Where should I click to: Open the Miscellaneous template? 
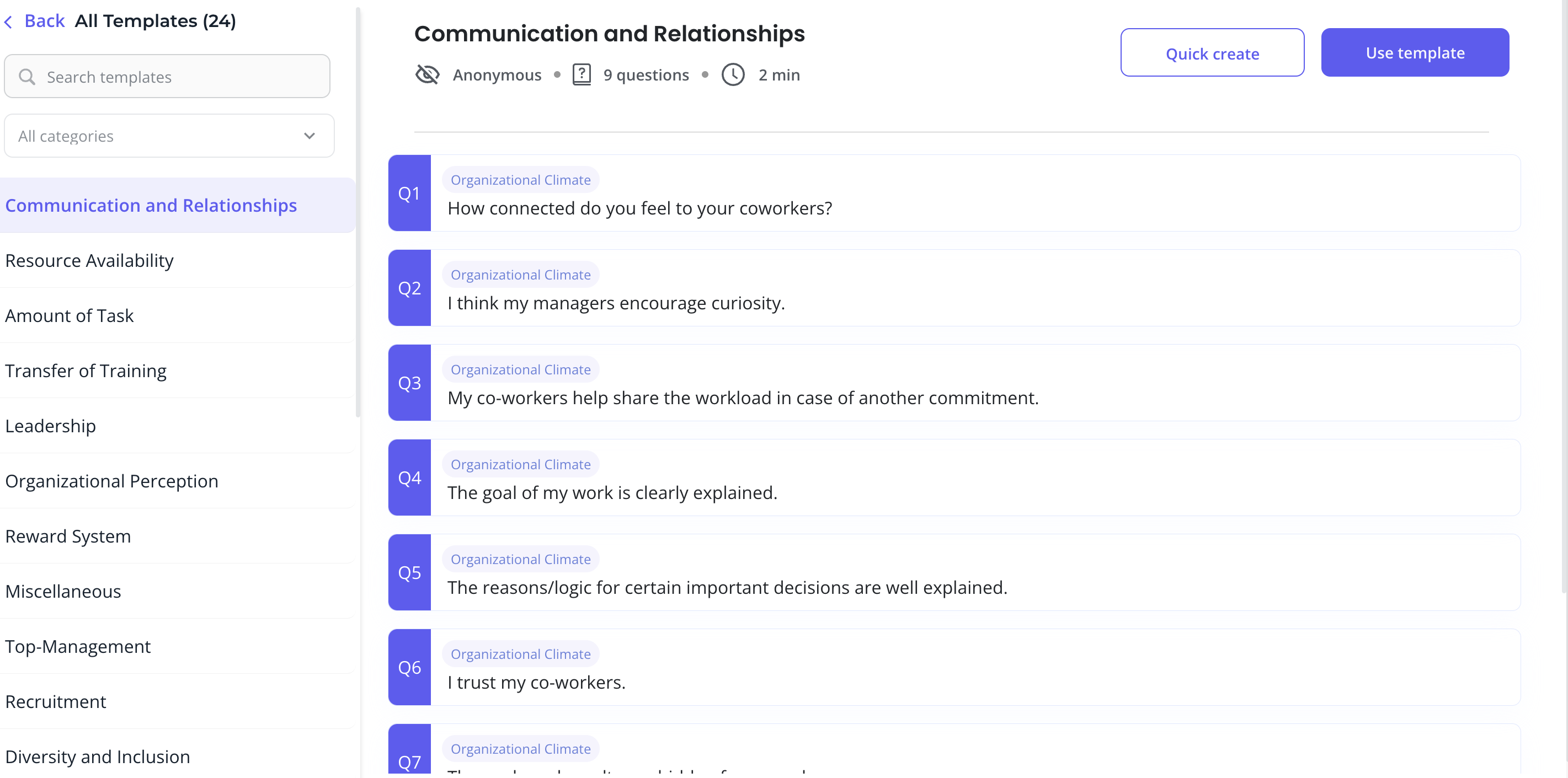178,591
